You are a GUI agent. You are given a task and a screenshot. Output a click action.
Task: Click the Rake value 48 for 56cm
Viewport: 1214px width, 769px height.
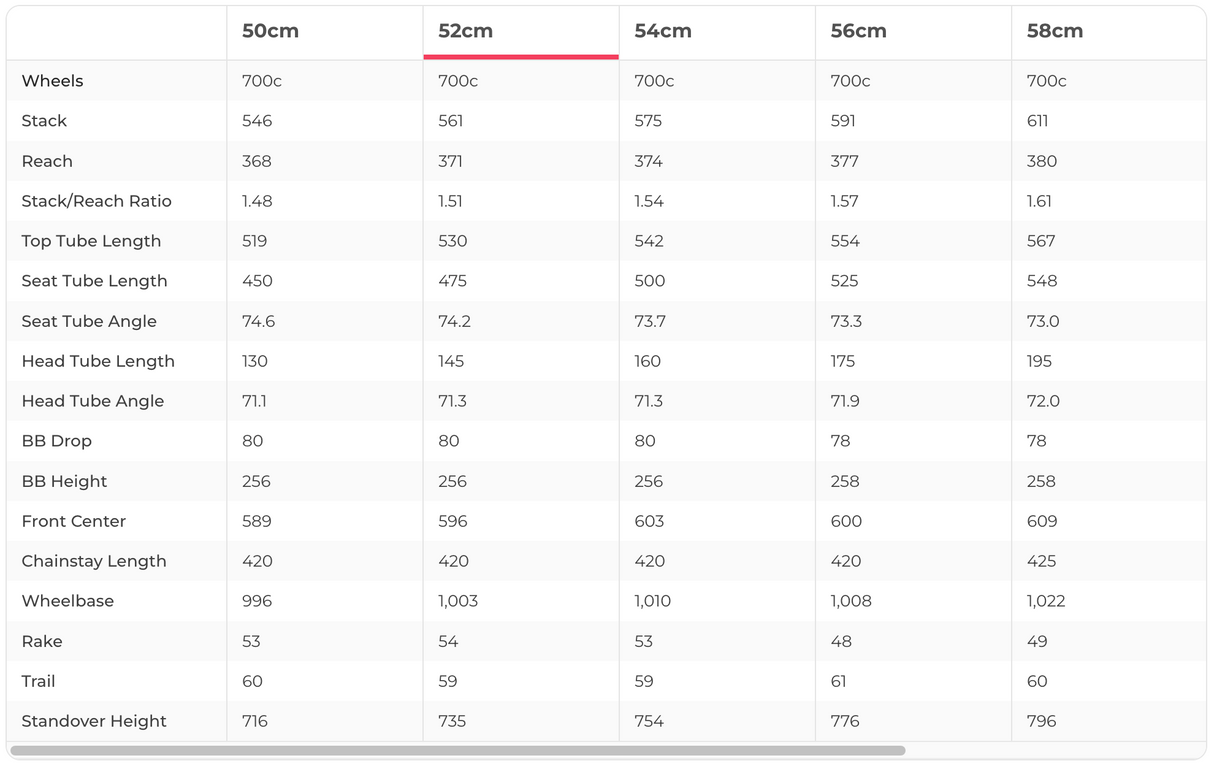point(841,641)
